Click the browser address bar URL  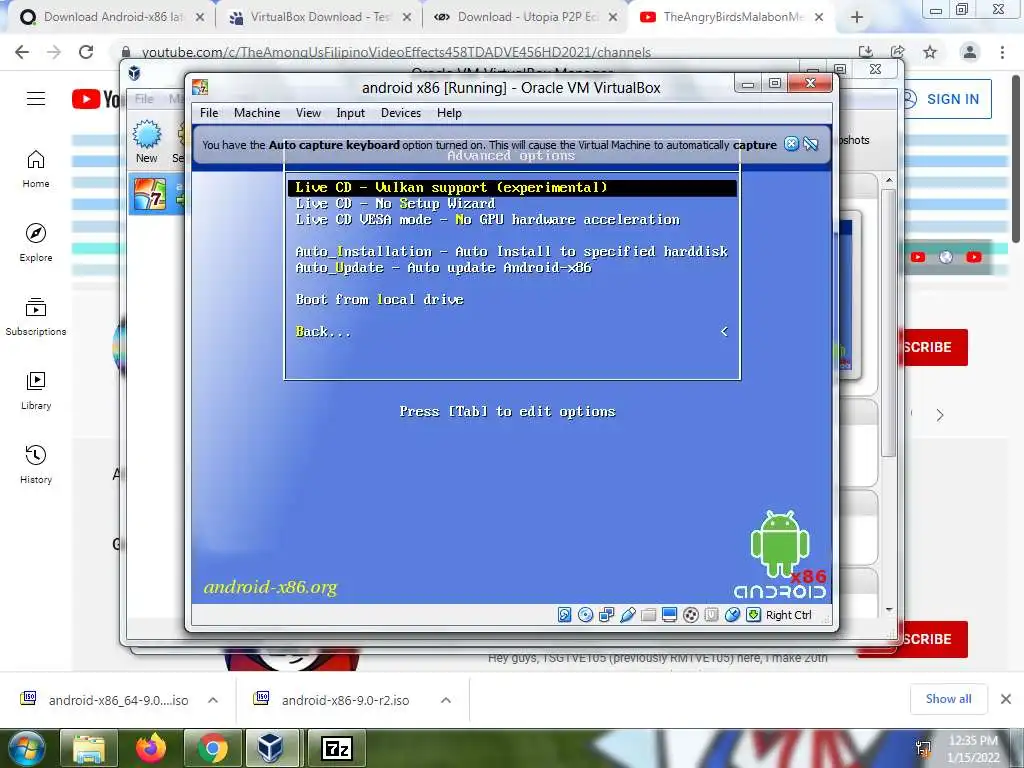click(396, 52)
